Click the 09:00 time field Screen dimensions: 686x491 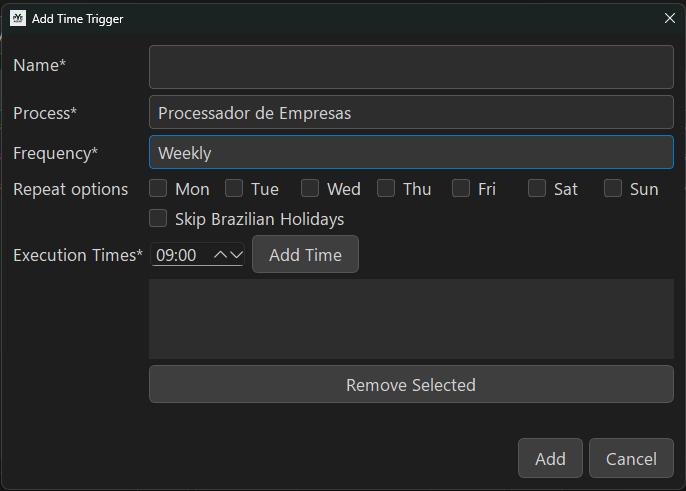tap(180, 255)
